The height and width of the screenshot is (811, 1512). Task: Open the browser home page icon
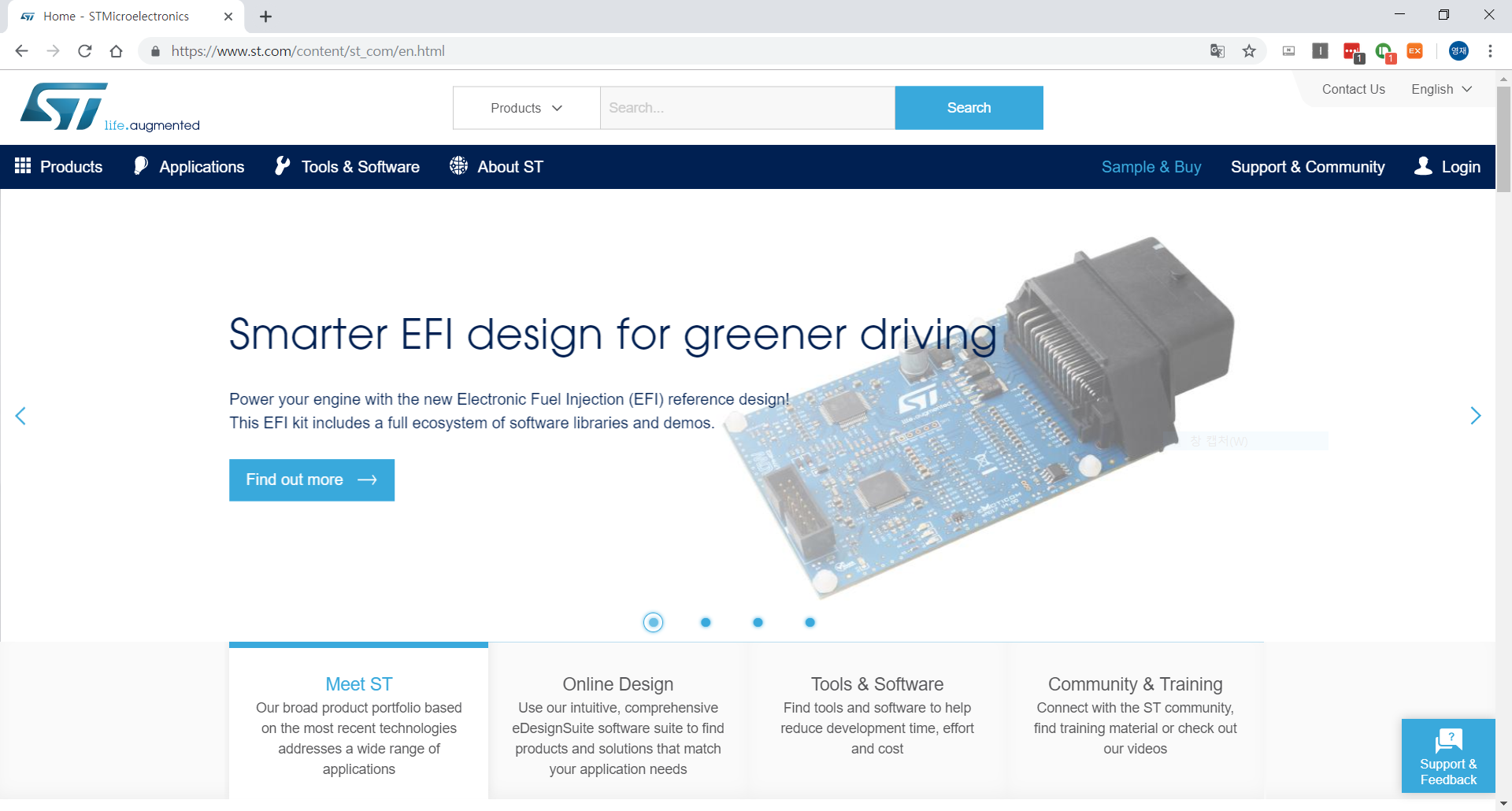coord(116,51)
